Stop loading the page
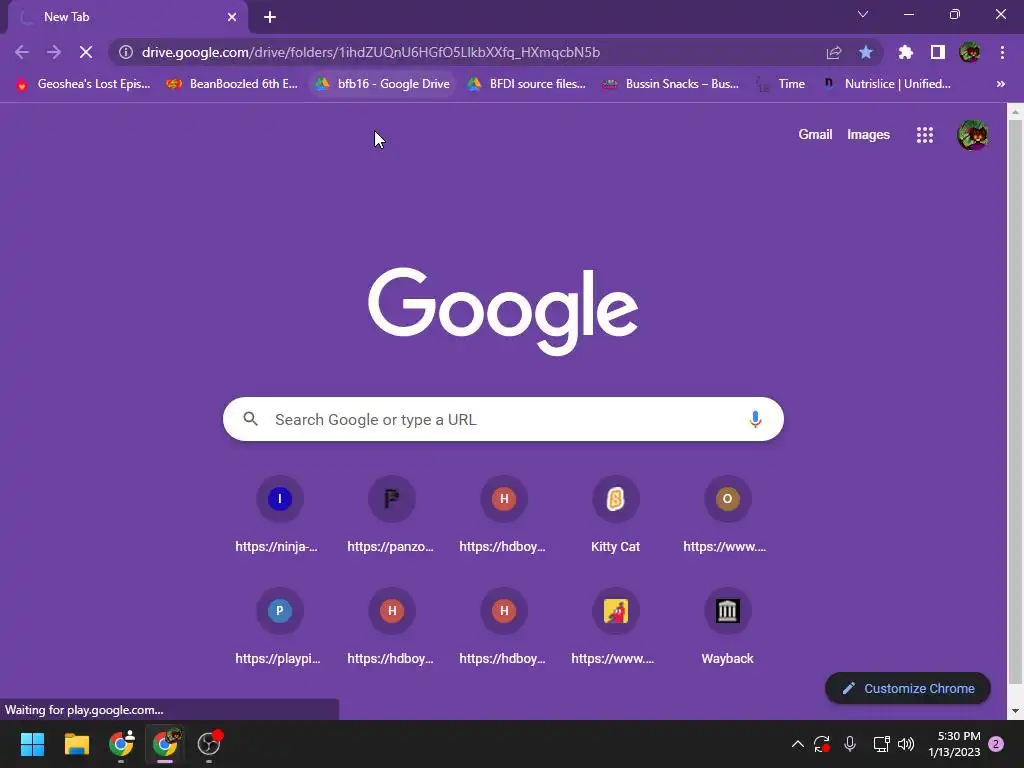The width and height of the screenshot is (1024, 768). coord(86,52)
